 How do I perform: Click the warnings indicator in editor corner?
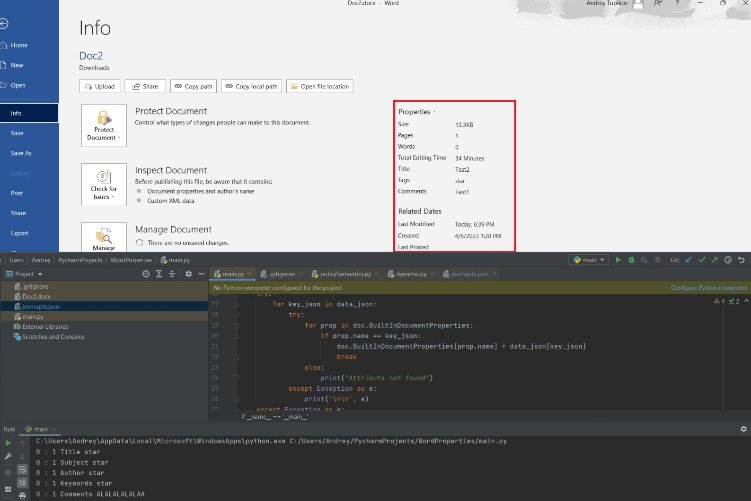point(720,301)
